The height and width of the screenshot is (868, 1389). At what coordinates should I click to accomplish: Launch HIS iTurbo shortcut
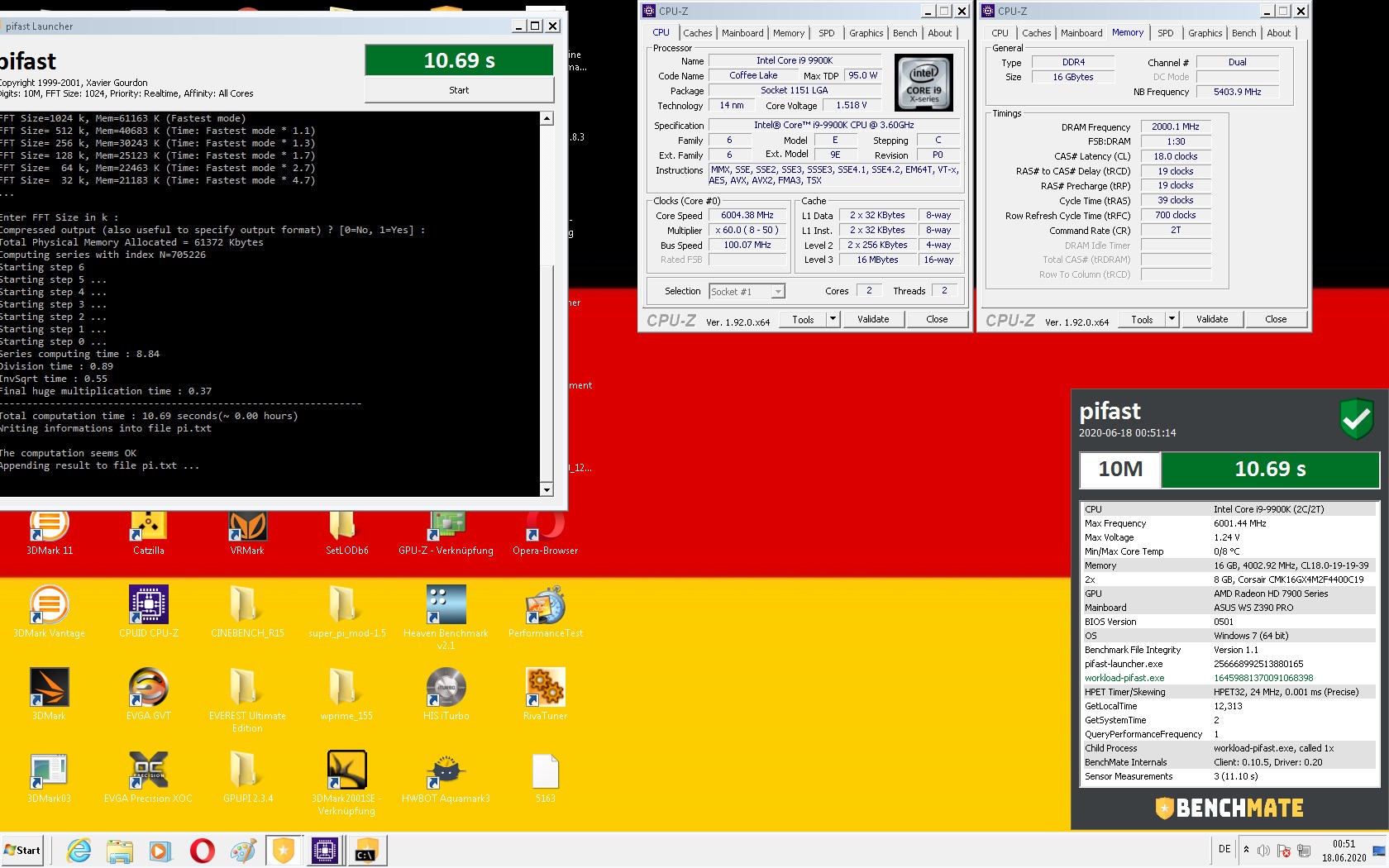click(446, 694)
